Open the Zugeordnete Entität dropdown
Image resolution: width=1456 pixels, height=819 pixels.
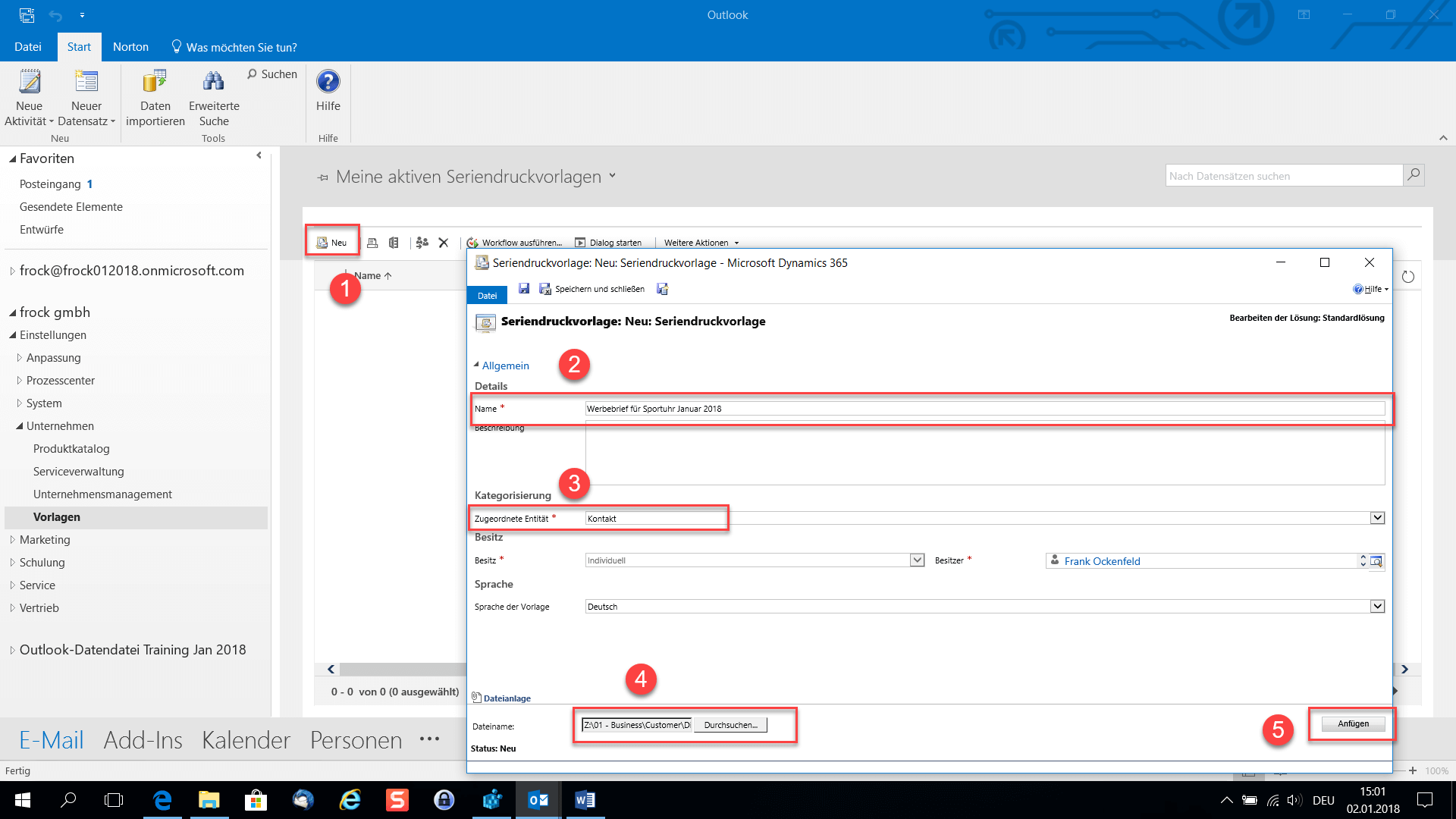[1378, 518]
